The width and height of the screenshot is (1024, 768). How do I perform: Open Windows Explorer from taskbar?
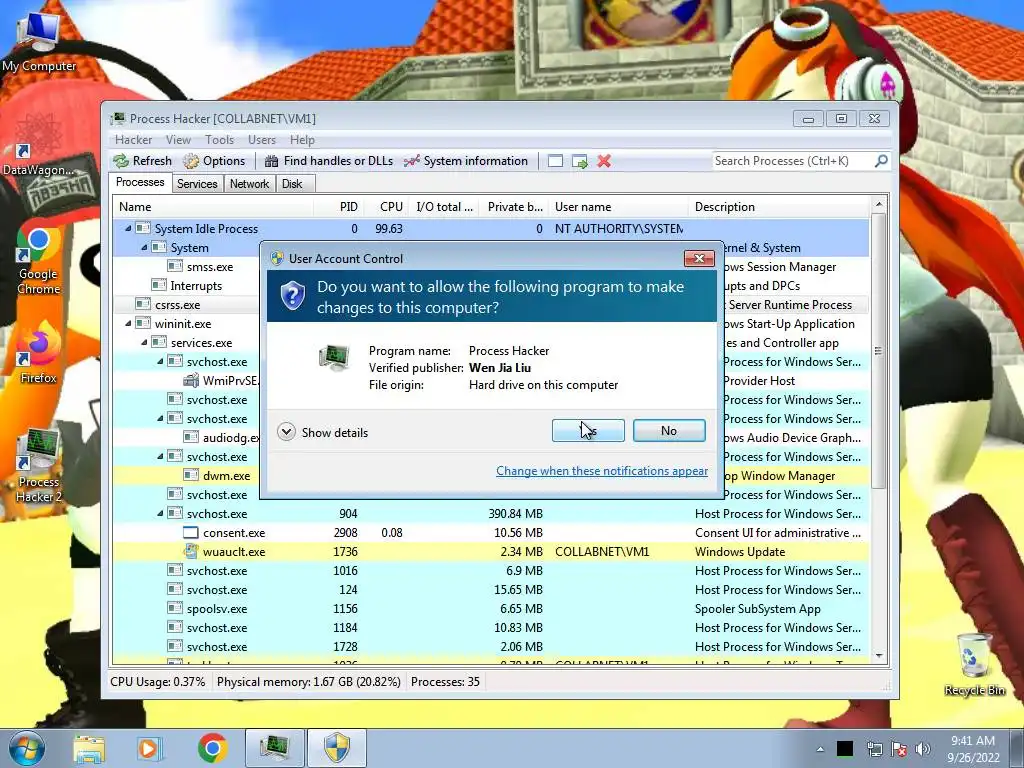pos(89,748)
